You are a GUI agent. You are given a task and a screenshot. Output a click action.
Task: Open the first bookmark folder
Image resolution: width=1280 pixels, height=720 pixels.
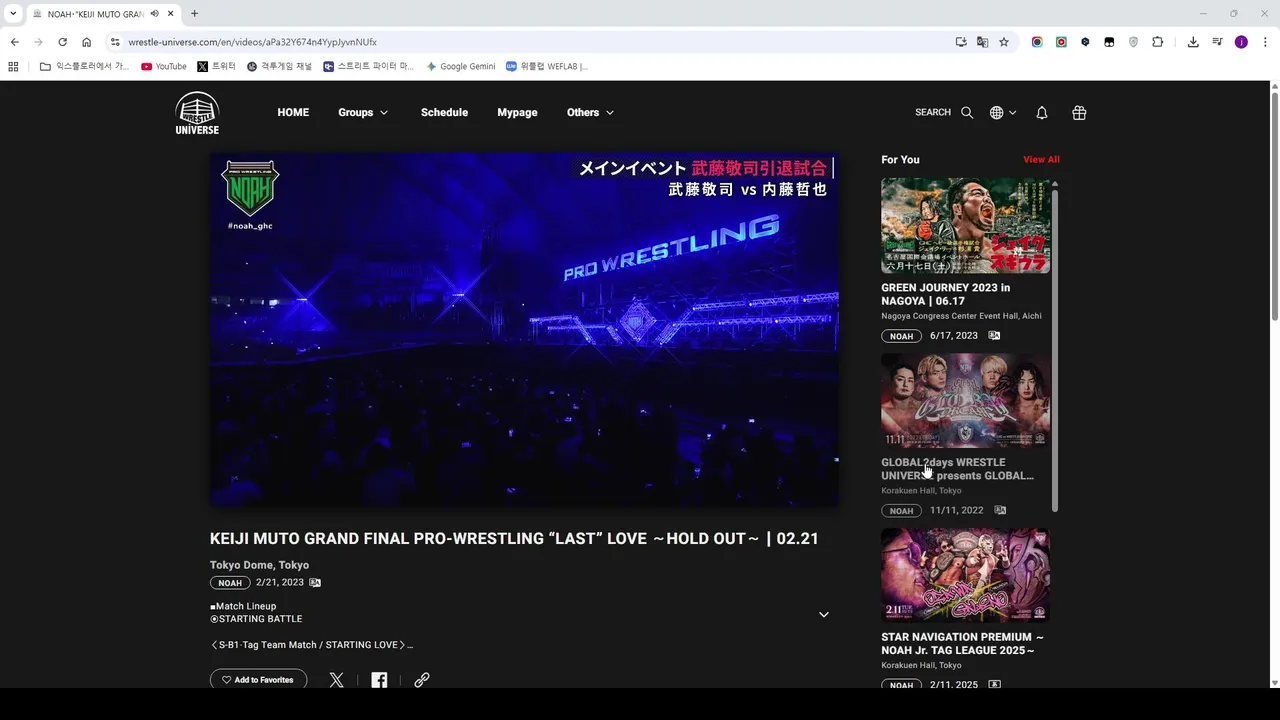(84, 66)
